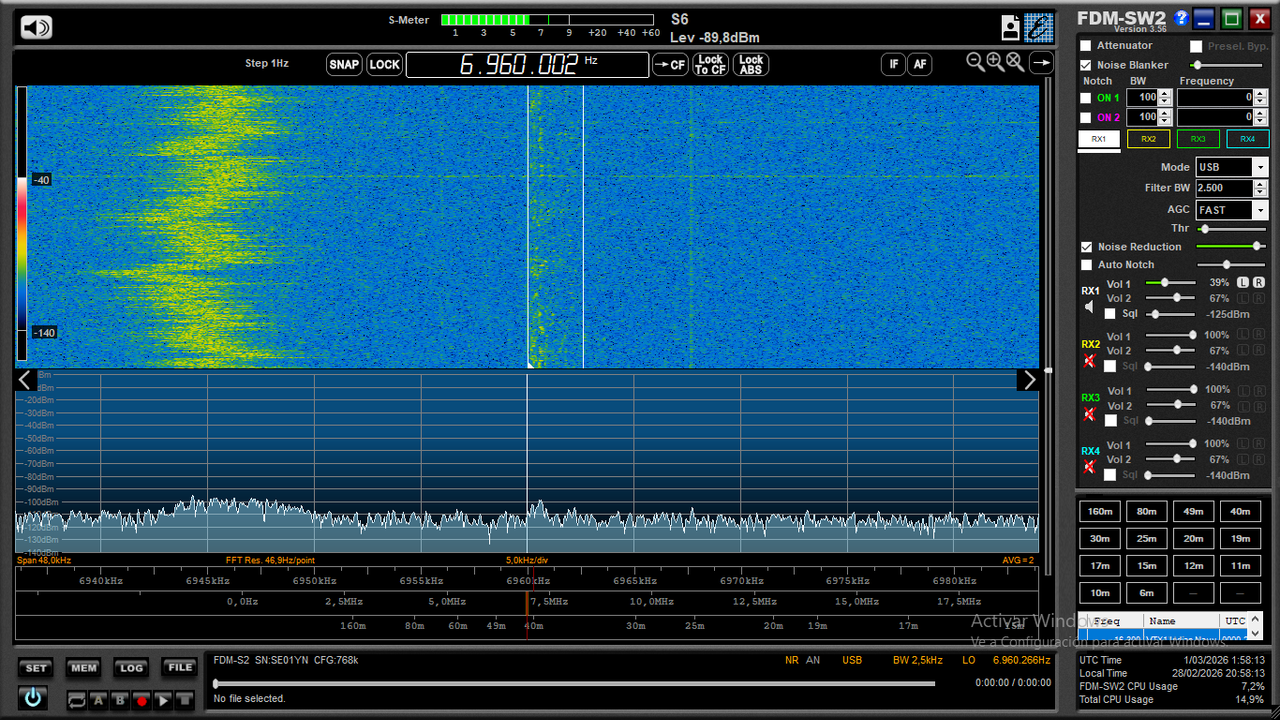Unmute the RX2 speaker

pos(1090,360)
